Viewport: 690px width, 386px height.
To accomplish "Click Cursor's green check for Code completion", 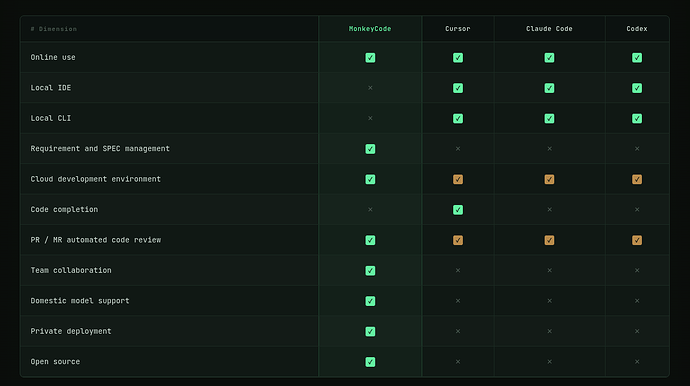I will tap(458, 210).
